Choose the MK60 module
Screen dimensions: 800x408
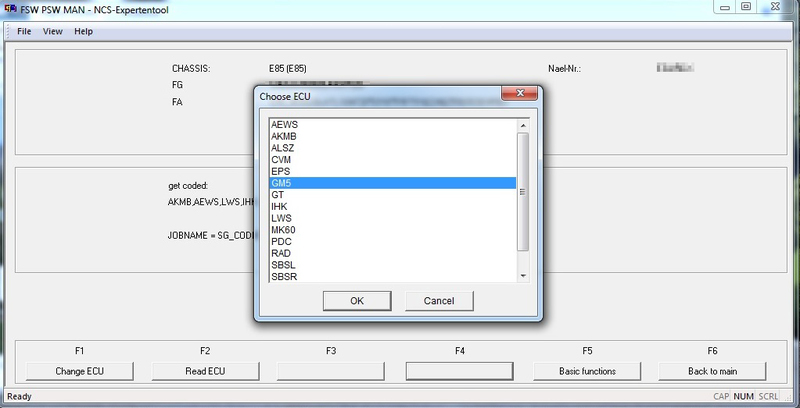click(283, 229)
